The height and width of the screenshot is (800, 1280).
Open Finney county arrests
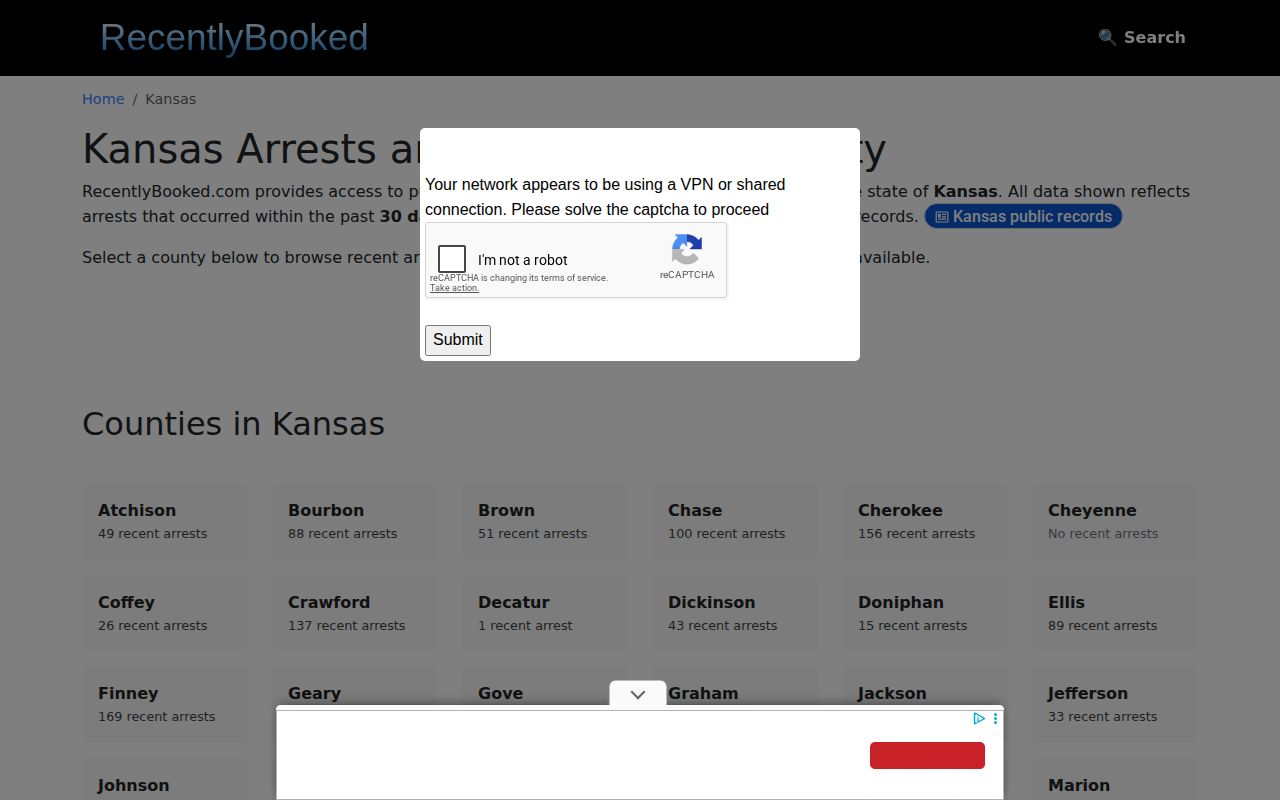(x=165, y=704)
